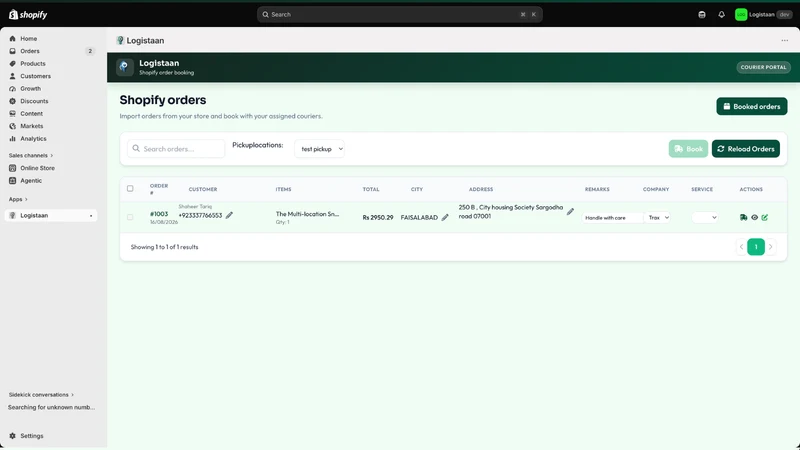Open the Logistaan account menu

pos(763,14)
